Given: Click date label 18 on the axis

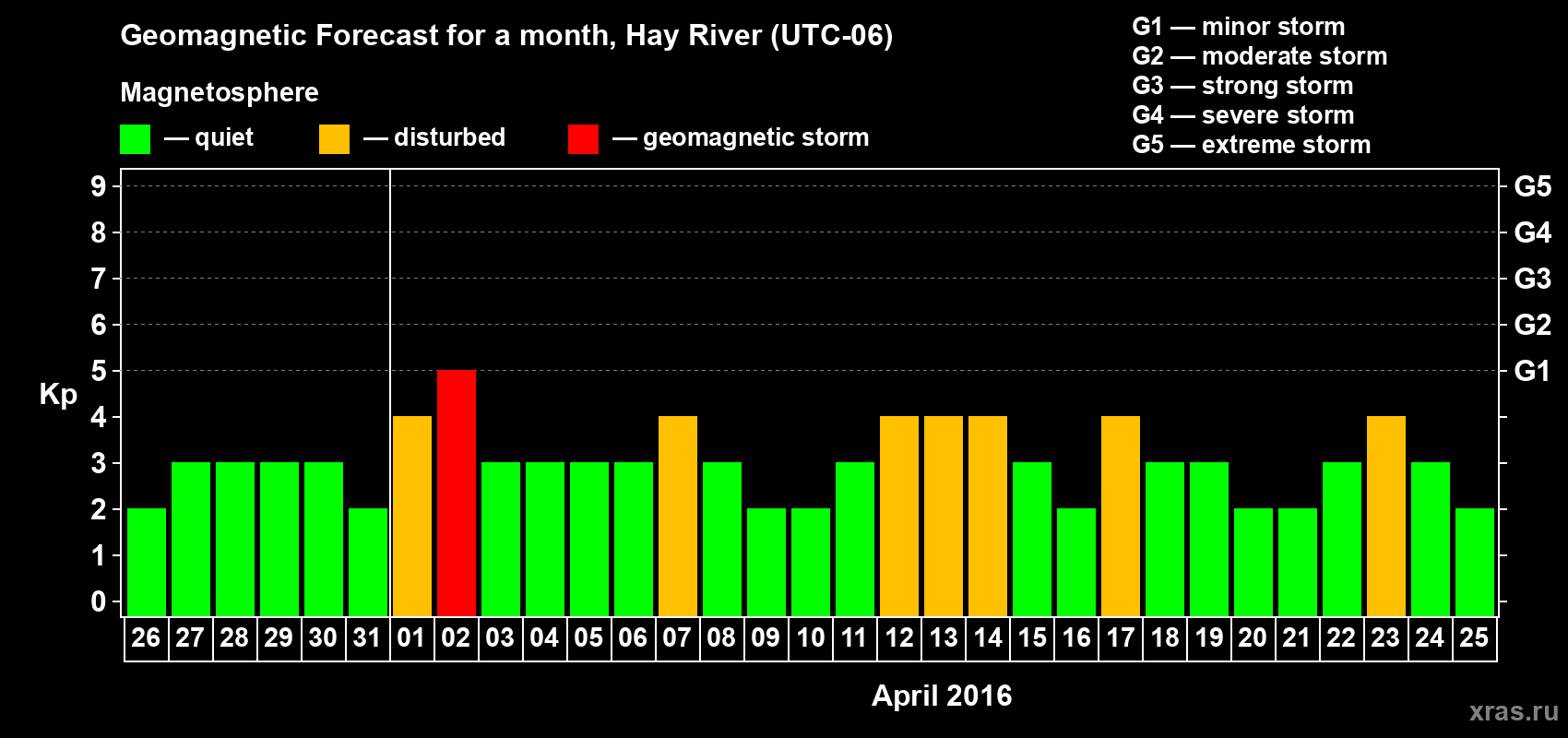Looking at the screenshot, I should [1164, 638].
